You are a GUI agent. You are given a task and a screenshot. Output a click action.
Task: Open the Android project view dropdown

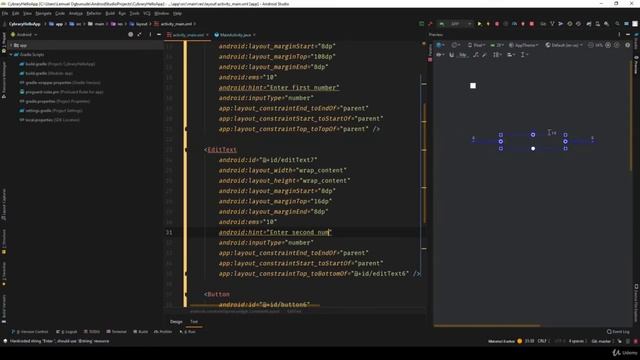pyautogui.click(x=24, y=35)
